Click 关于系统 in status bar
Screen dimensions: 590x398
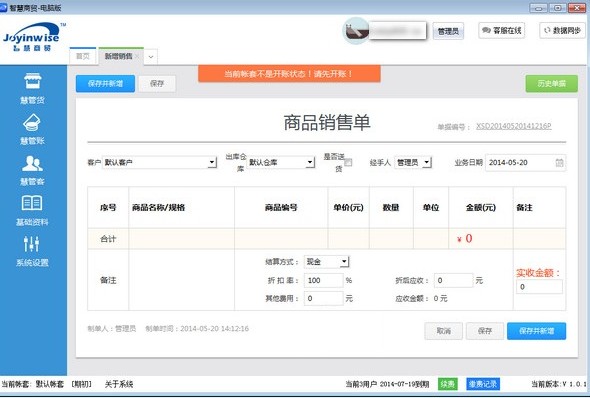coord(119,384)
